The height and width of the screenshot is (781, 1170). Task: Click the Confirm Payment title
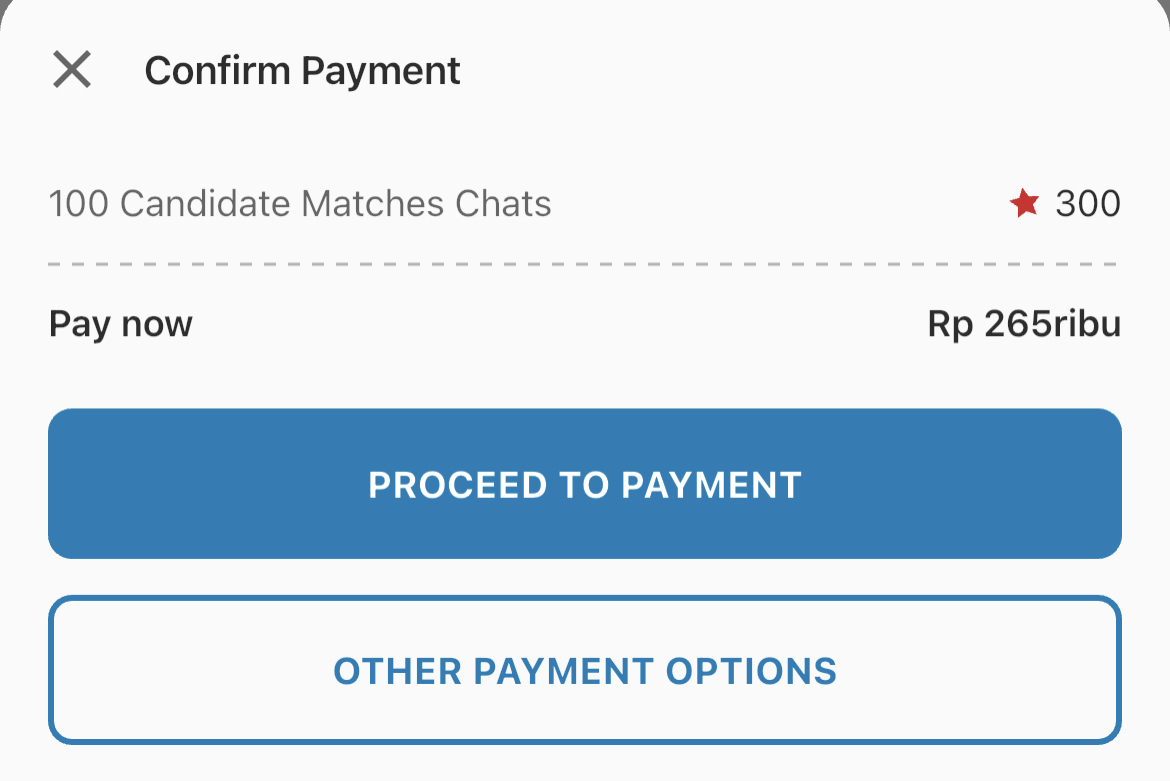(x=303, y=70)
